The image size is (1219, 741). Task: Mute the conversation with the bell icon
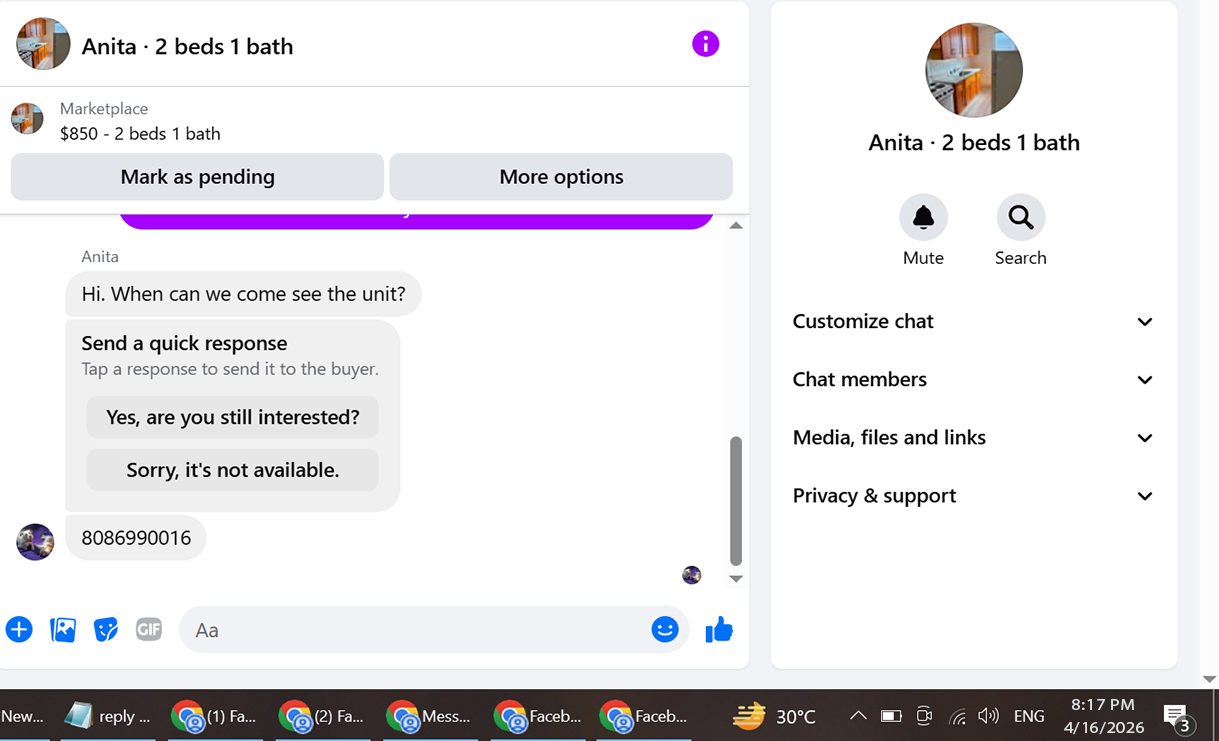pyautogui.click(x=923, y=217)
